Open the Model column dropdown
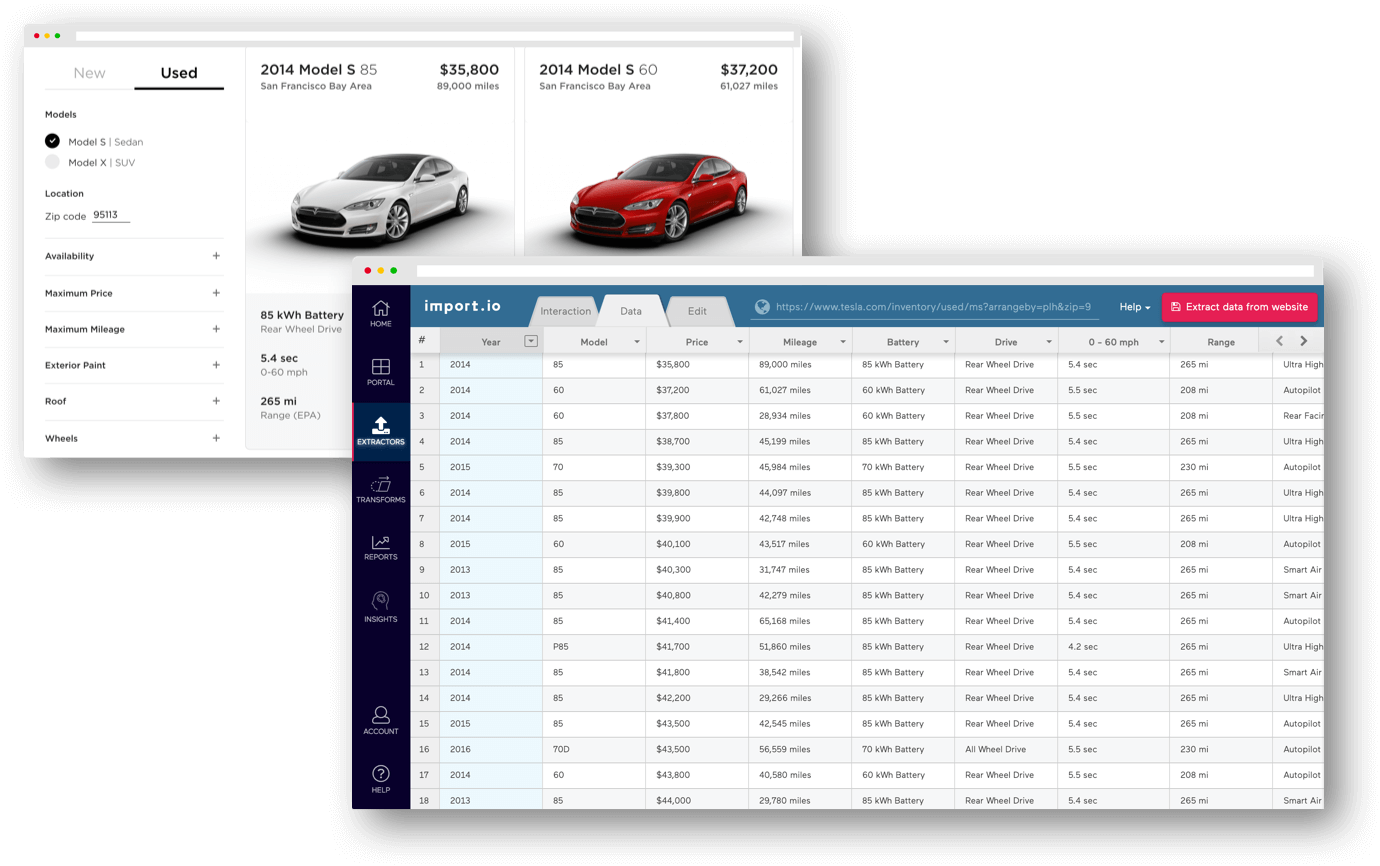Screen dimensions: 1380x866 click(637, 342)
